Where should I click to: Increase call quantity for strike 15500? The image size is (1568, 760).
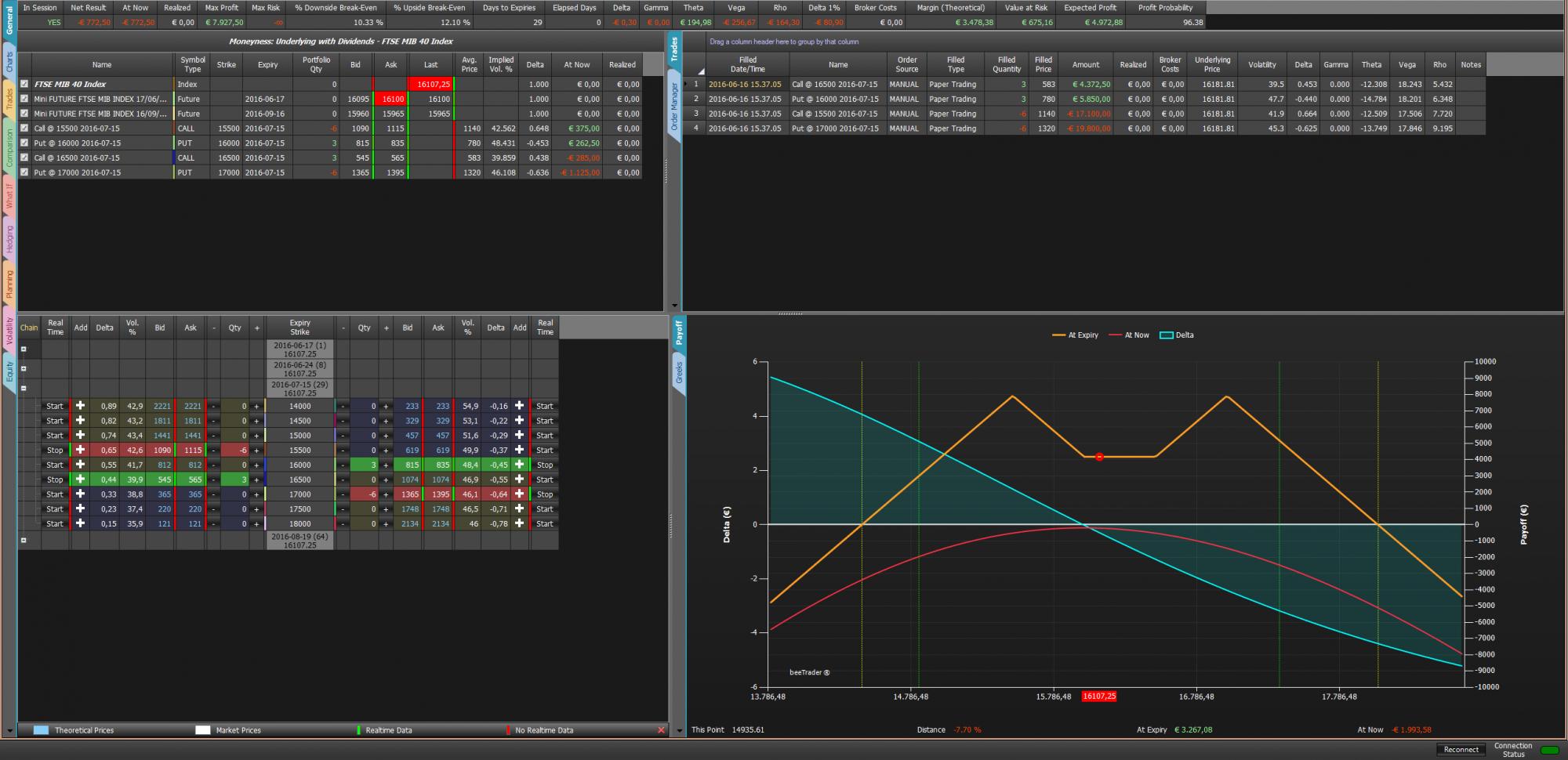tap(256, 451)
